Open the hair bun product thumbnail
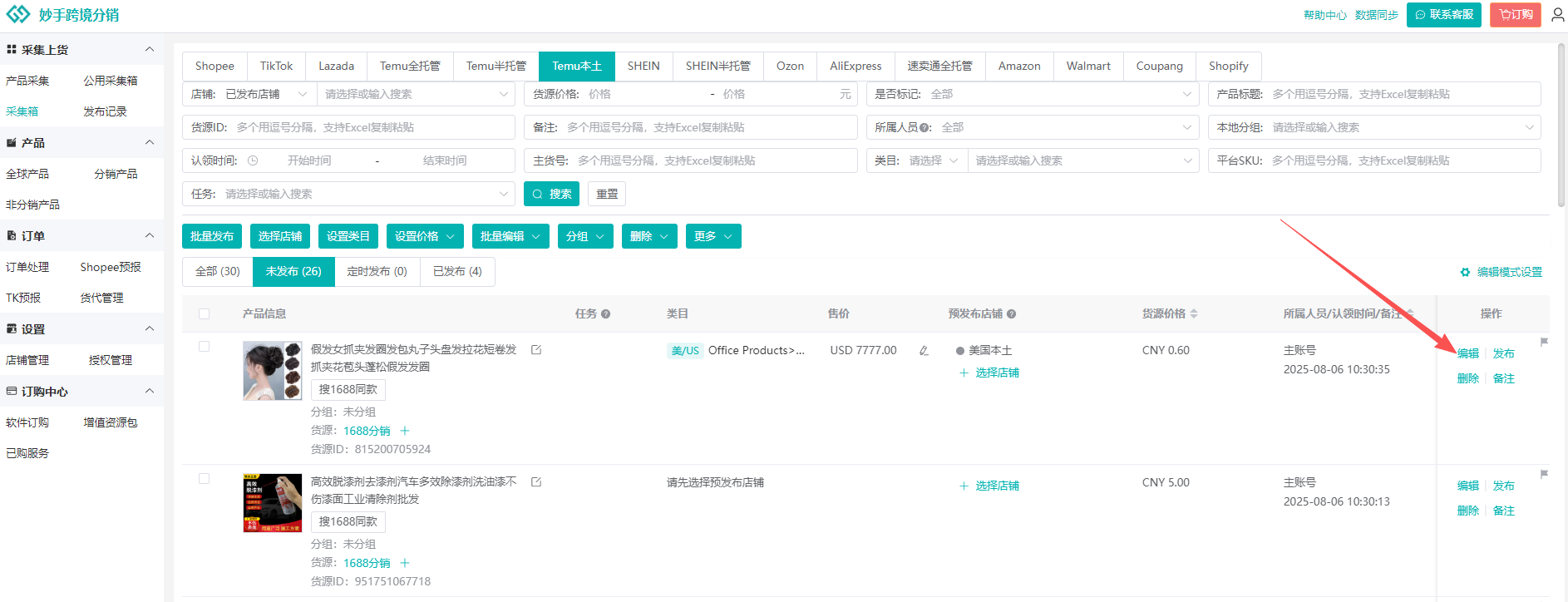Viewport: 1568px width, 602px height. (272, 371)
